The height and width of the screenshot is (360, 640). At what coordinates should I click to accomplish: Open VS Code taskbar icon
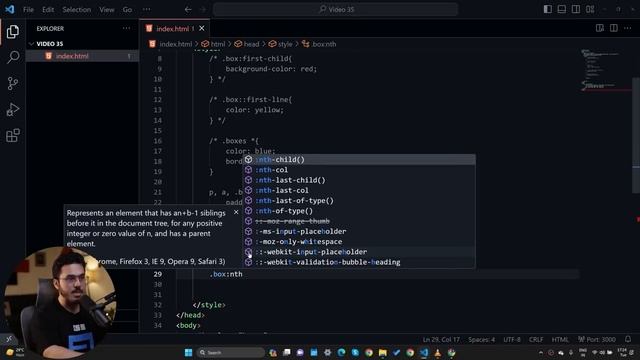coord(424,352)
